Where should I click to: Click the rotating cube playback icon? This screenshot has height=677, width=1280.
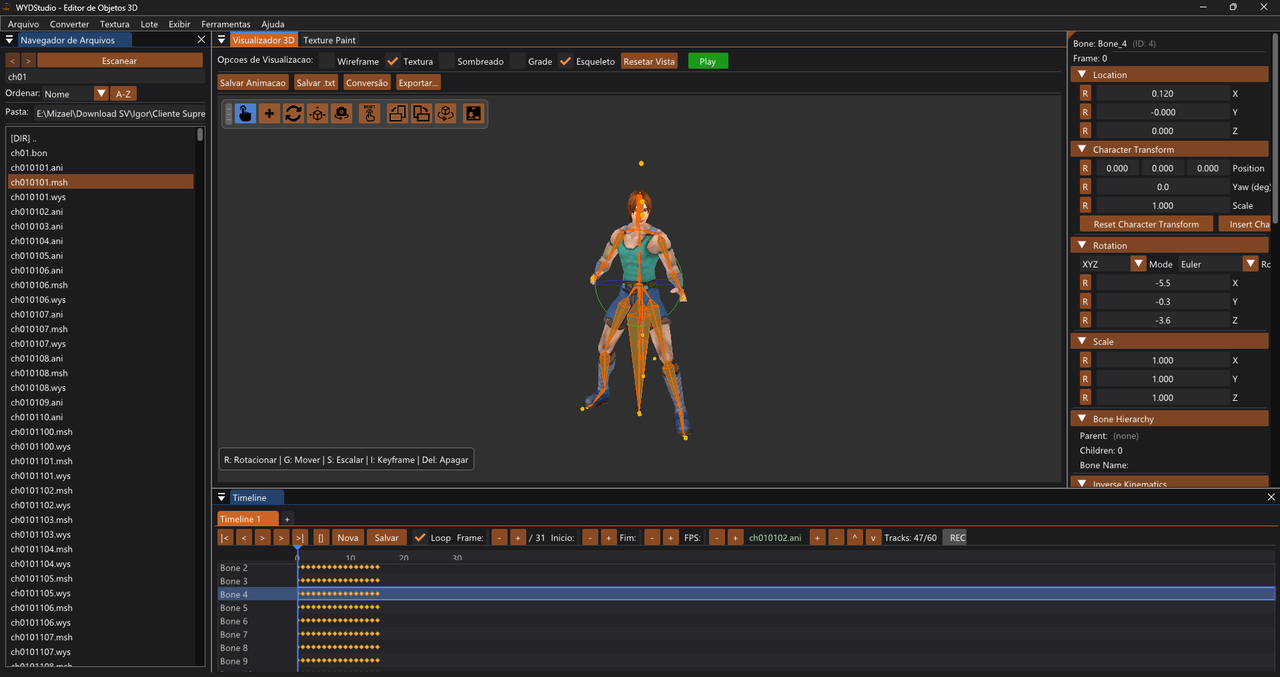(x=446, y=114)
